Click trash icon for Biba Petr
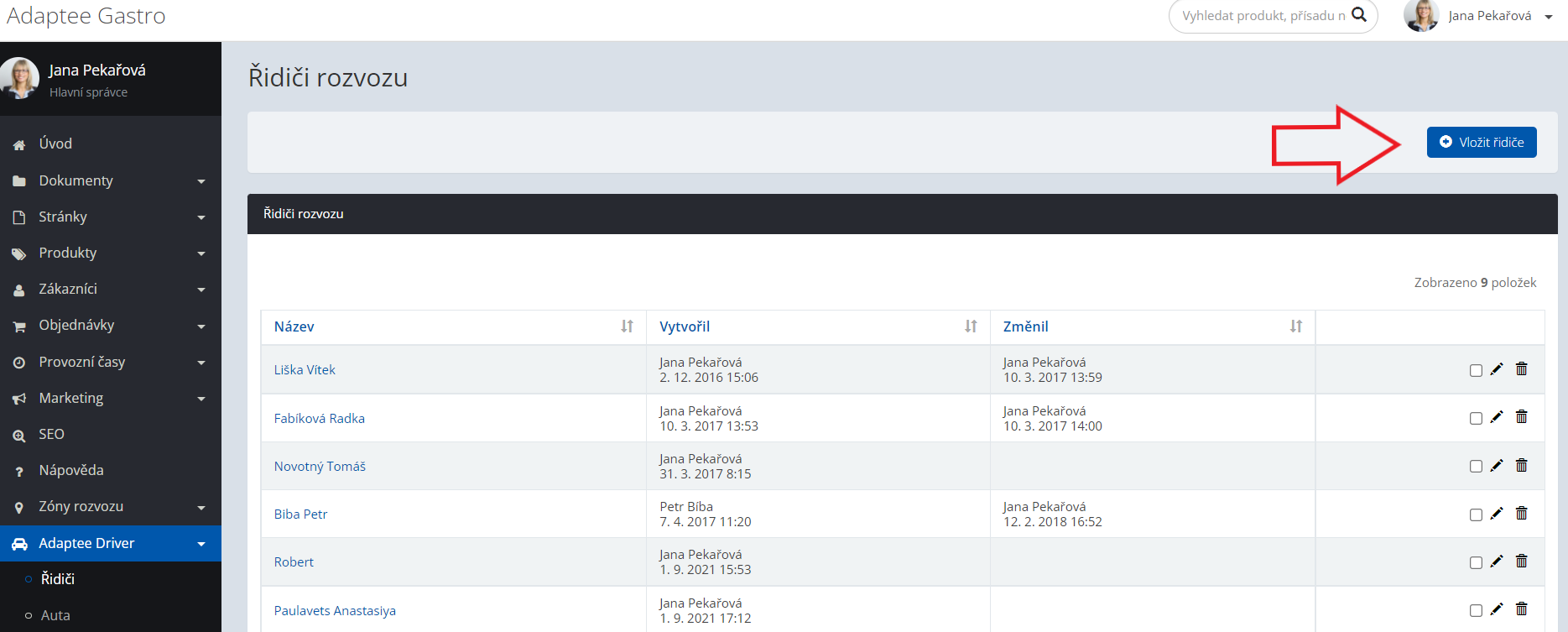 pyautogui.click(x=1522, y=514)
